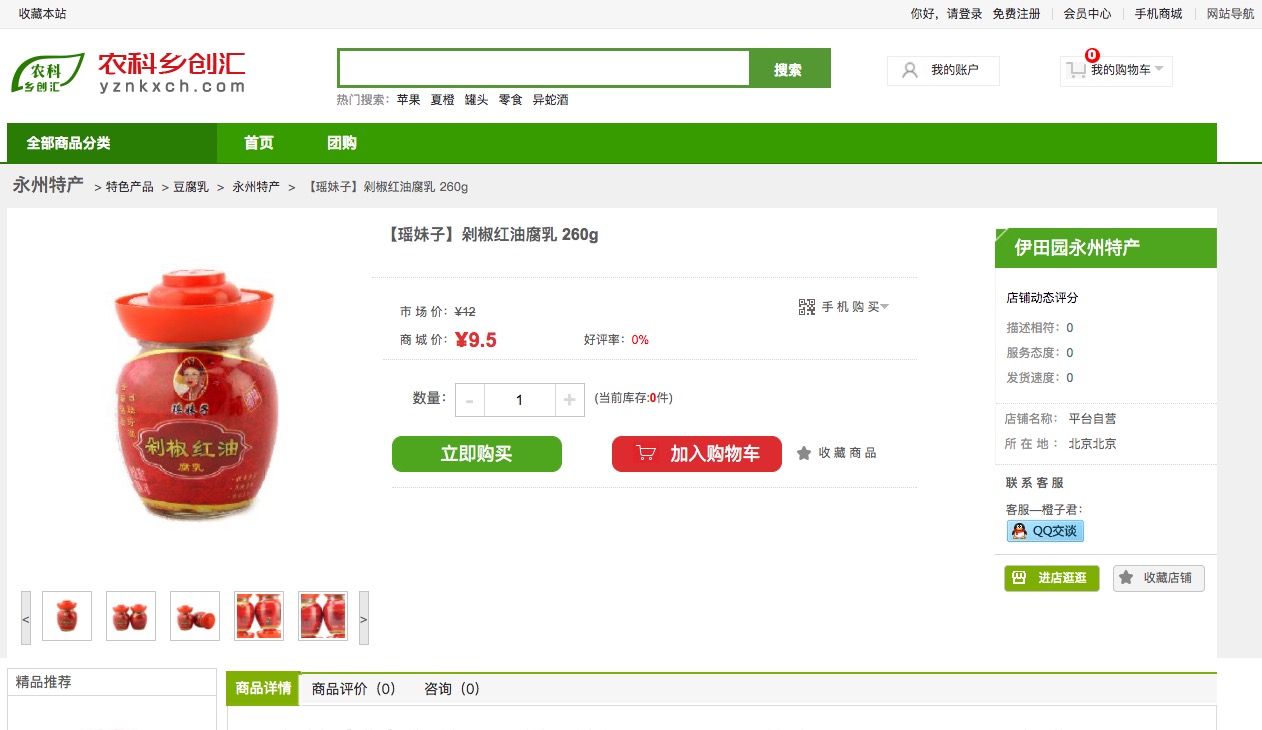Switch to the 商品评价 tab
Image resolution: width=1262 pixels, height=730 pixels.
pos(354,689)
